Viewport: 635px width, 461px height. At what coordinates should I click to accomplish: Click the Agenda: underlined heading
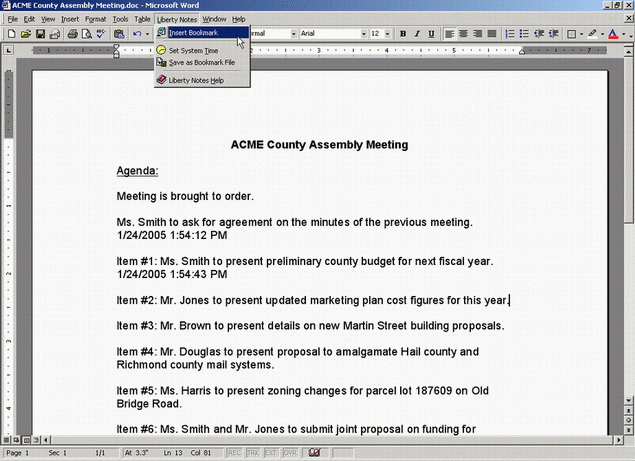137,171
